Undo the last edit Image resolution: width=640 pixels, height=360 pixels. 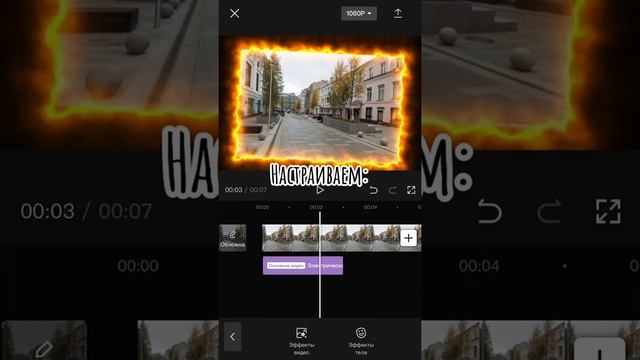coord(373,190)
